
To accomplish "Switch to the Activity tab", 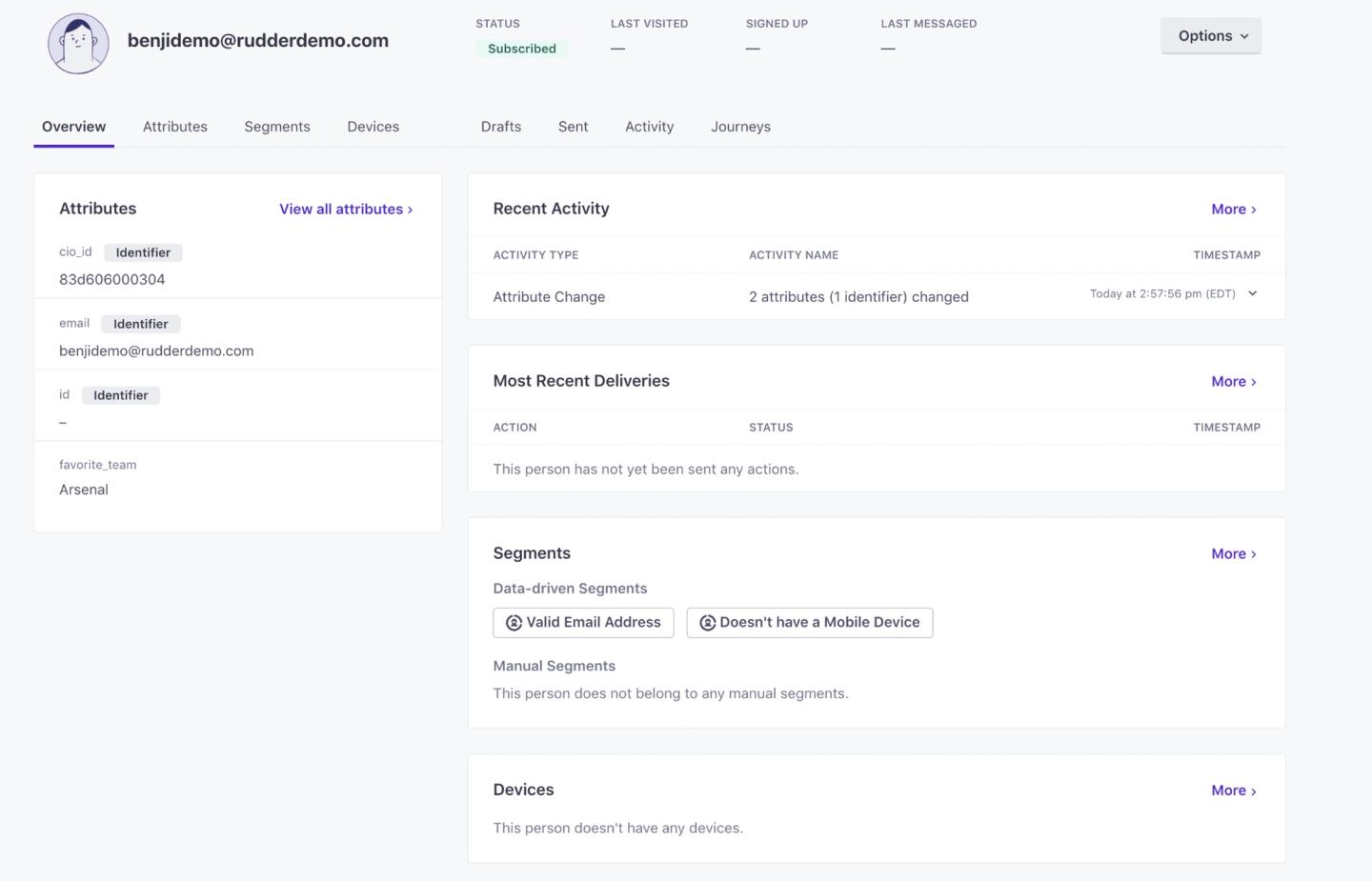I will click(649, 127).
